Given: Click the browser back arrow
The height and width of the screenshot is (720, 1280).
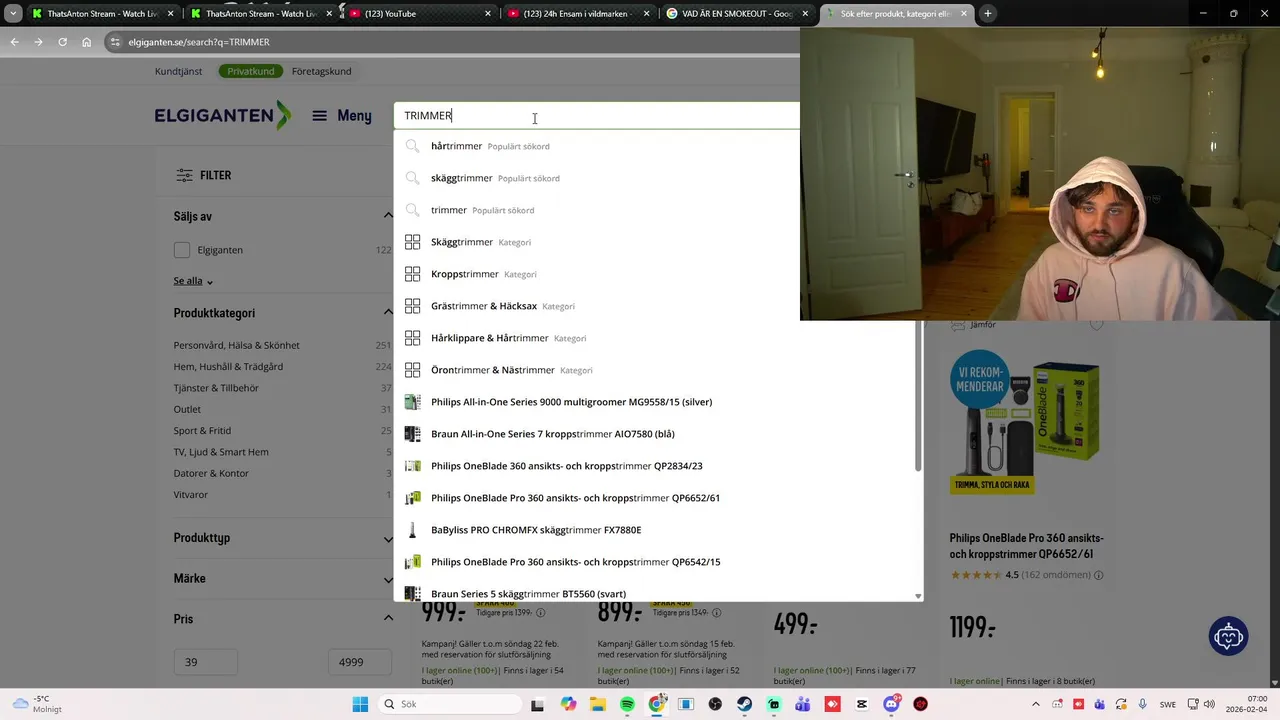Looking at the screenshot, I should tap(14, 42).
